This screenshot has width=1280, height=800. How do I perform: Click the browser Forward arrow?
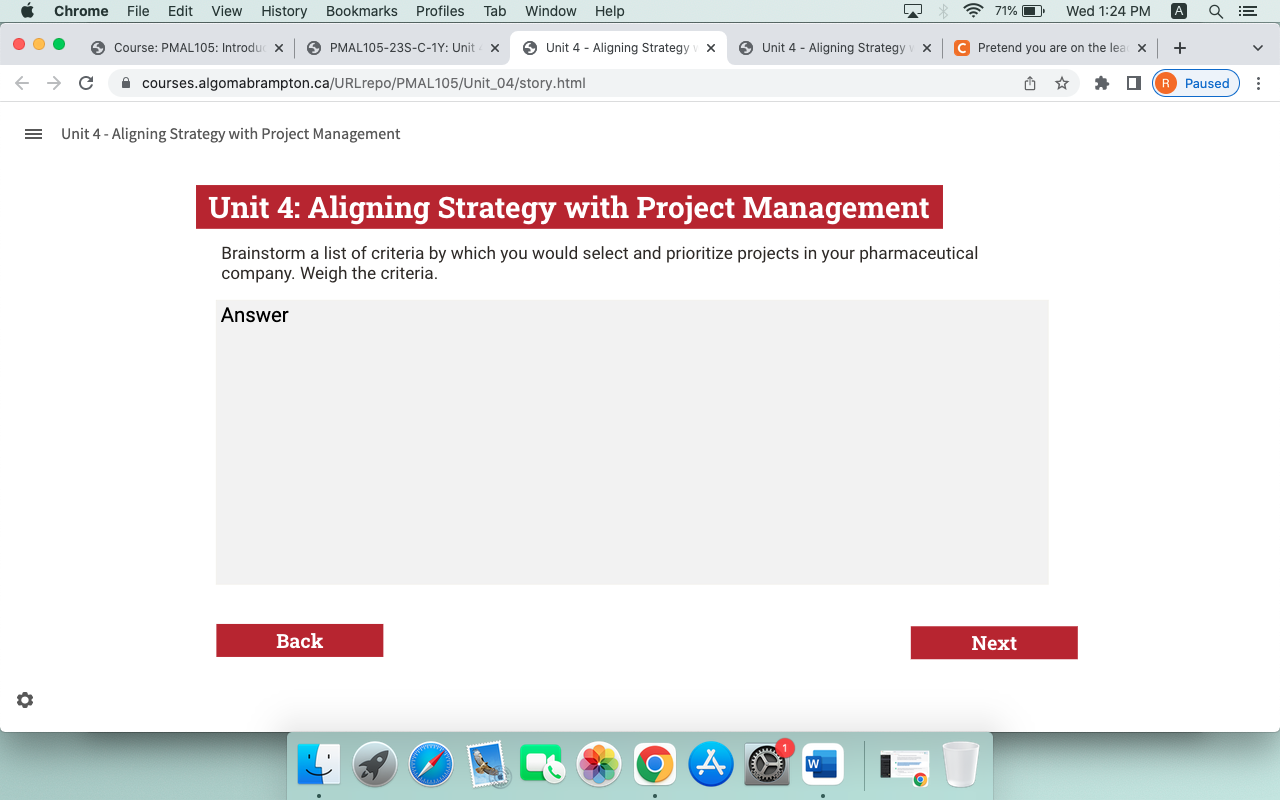point(54,83)
